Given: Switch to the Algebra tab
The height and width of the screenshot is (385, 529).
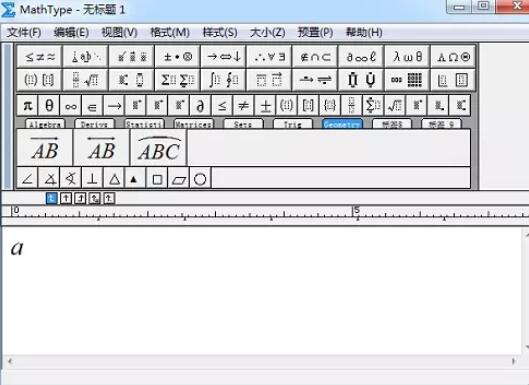Looking at the screenshot, I should [45, 124].
